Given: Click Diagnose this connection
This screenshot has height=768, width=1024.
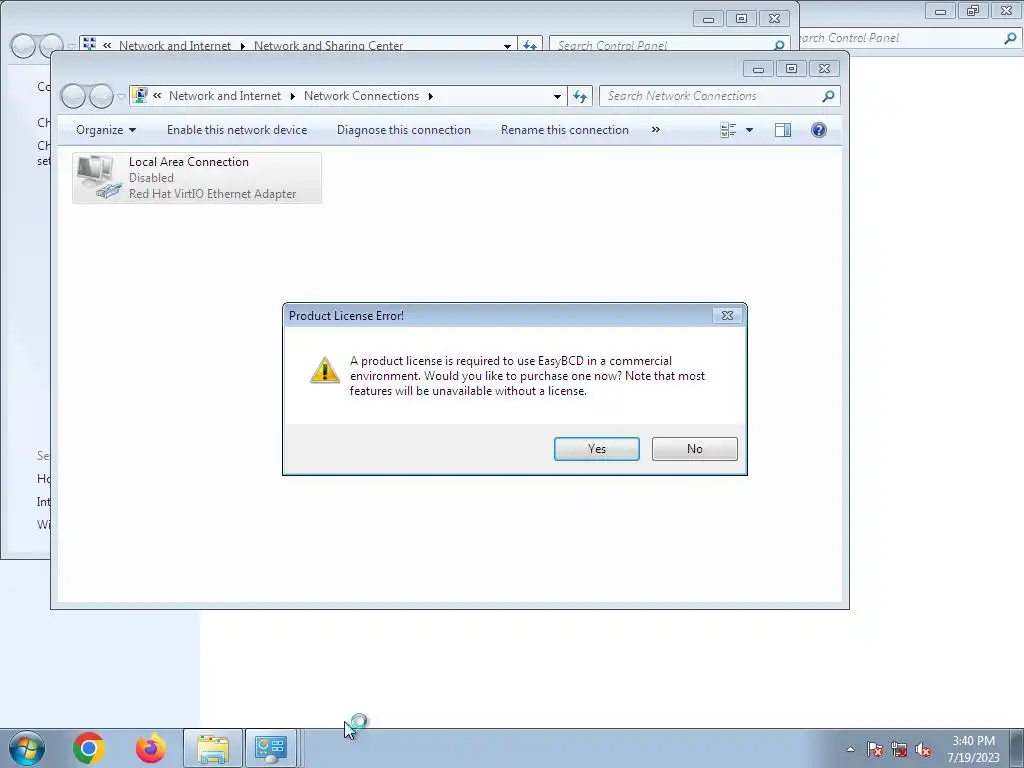Looking at the screenshot, I should (x=404, y=130).
